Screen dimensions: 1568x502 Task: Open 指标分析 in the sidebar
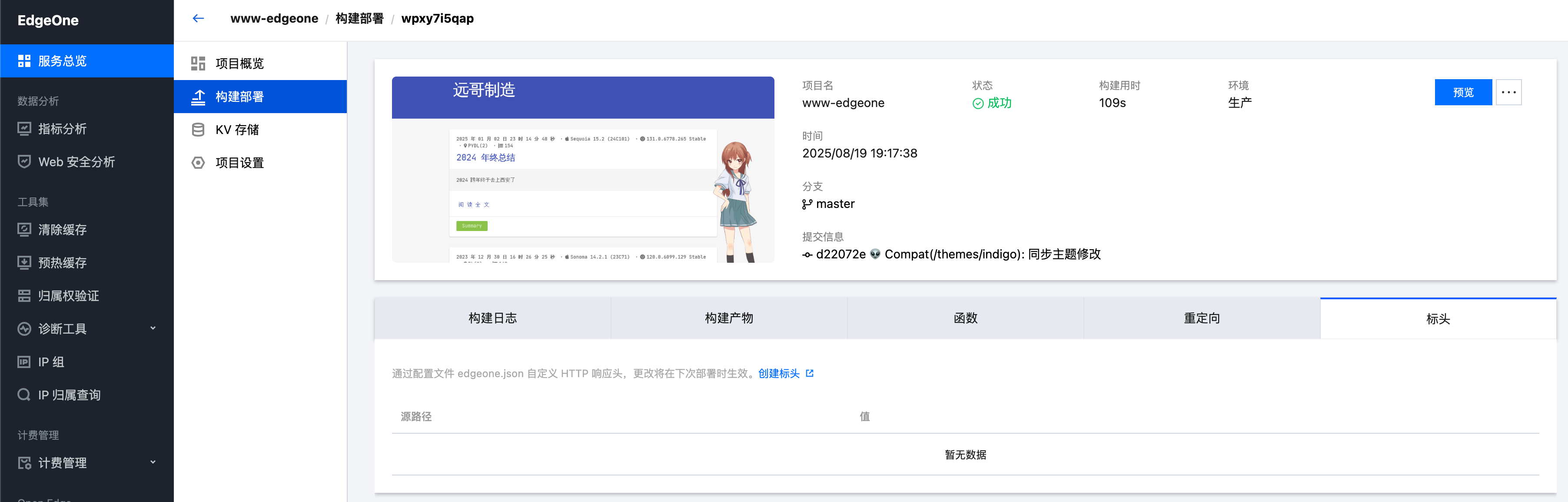pyautogui.click(x=62, y=129)
